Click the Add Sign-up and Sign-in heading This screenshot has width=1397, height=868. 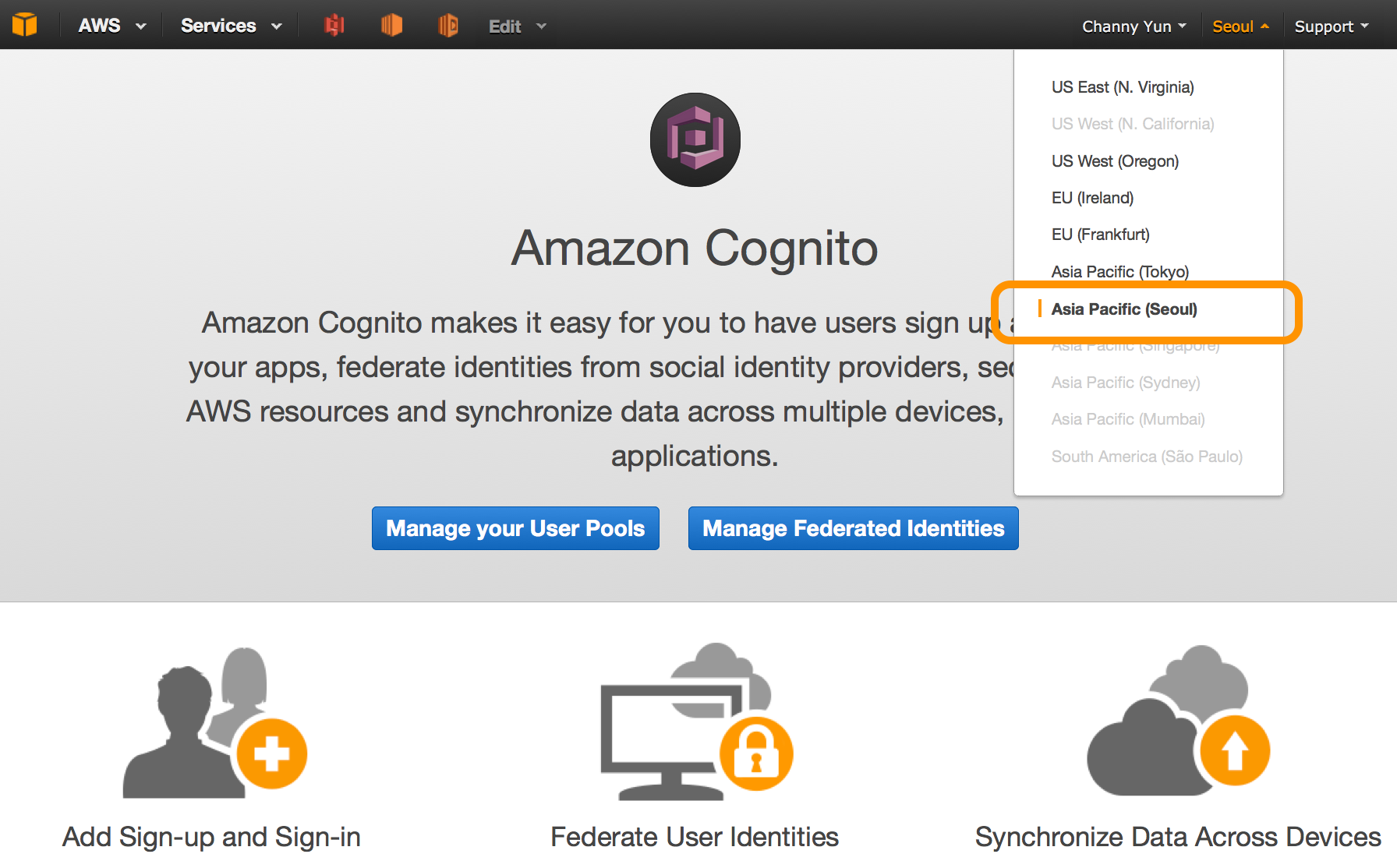(x=211, y=837)
